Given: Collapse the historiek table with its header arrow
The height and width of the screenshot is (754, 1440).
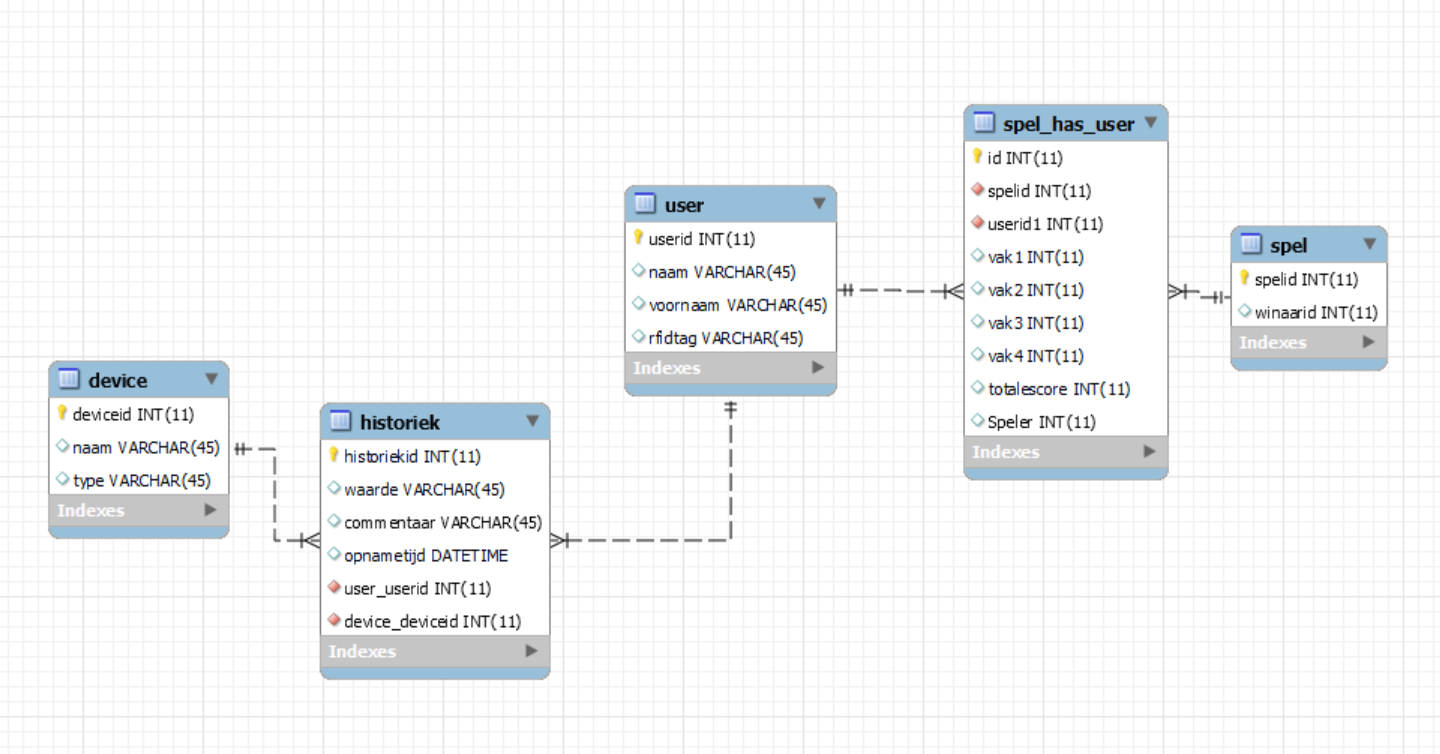Looking at the screenshot, I should pos(532,421).
